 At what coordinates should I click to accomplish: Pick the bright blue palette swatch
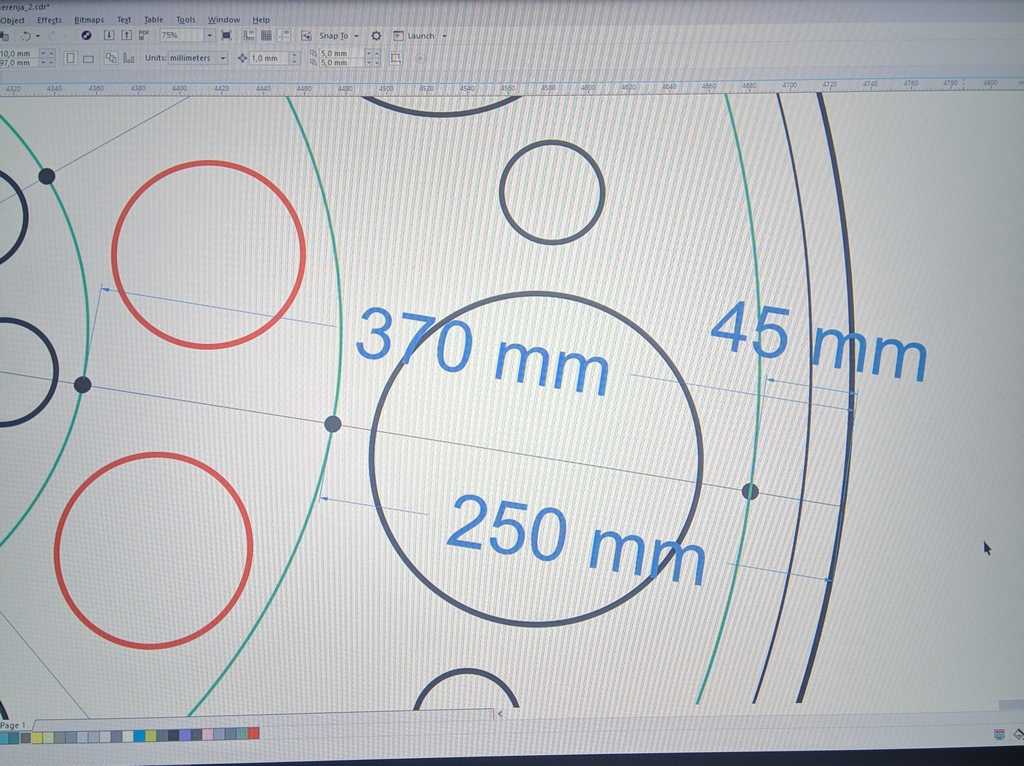139,736
